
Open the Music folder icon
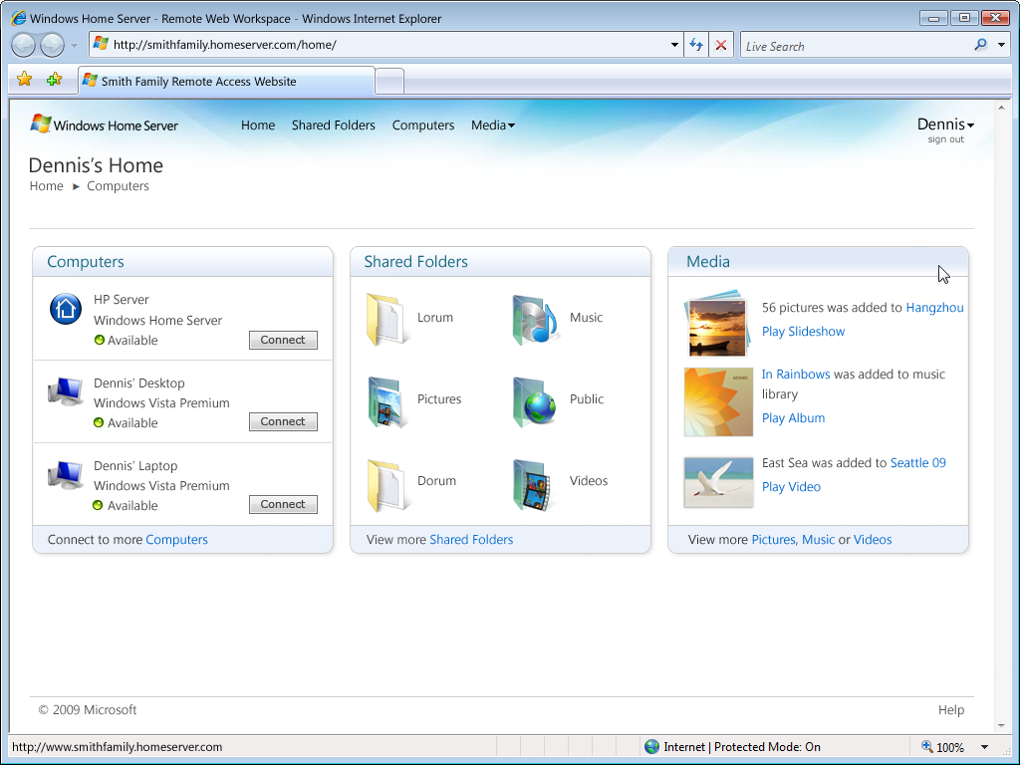pyautogui.click(x=535, y=319)
